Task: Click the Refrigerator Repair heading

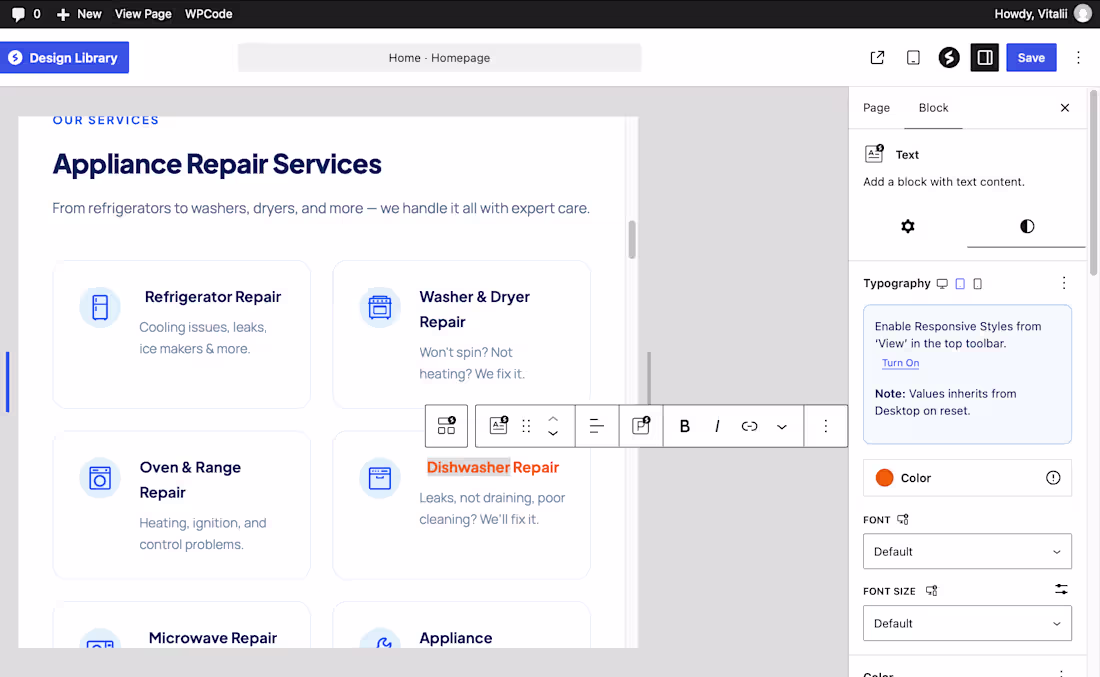Action: click(213, 297)
